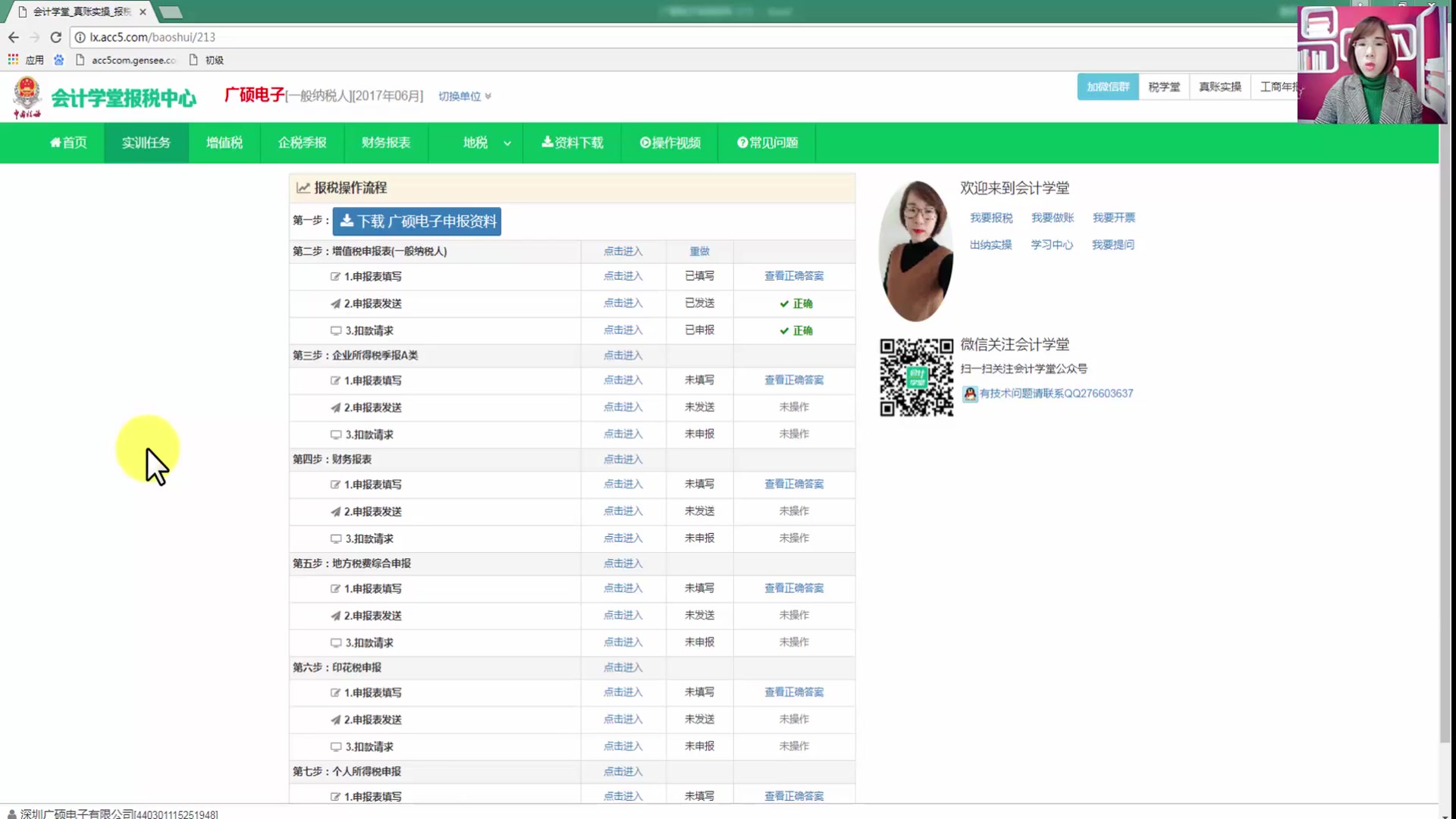Screen dimensions: 1456x819
Task: Open the 学习中心 quick link
Action: pos(1052,244)
